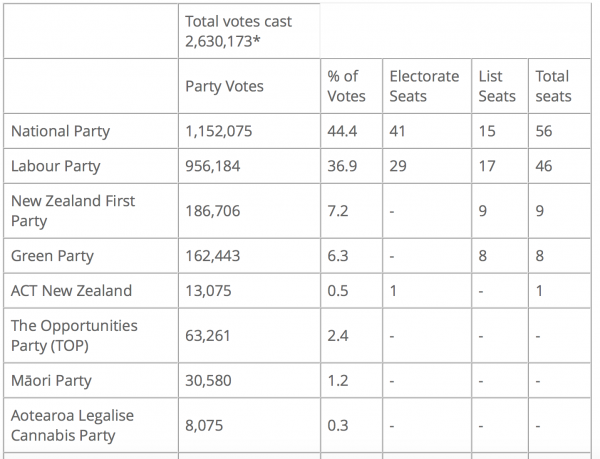
Task: Click the Māori Party row label
Action: (x=51, y=380)
